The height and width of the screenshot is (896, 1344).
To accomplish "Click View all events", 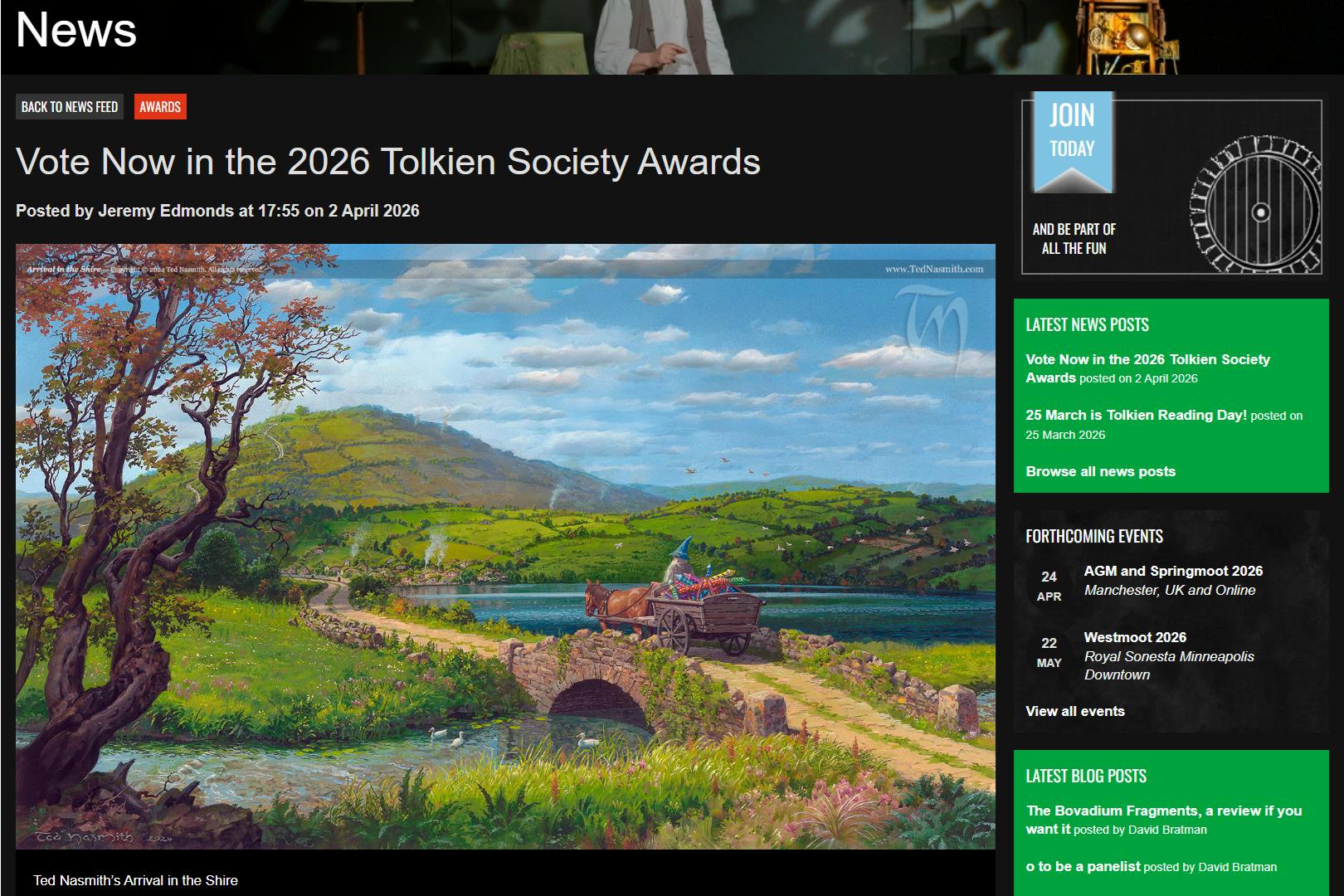I will pos(1075,711).
